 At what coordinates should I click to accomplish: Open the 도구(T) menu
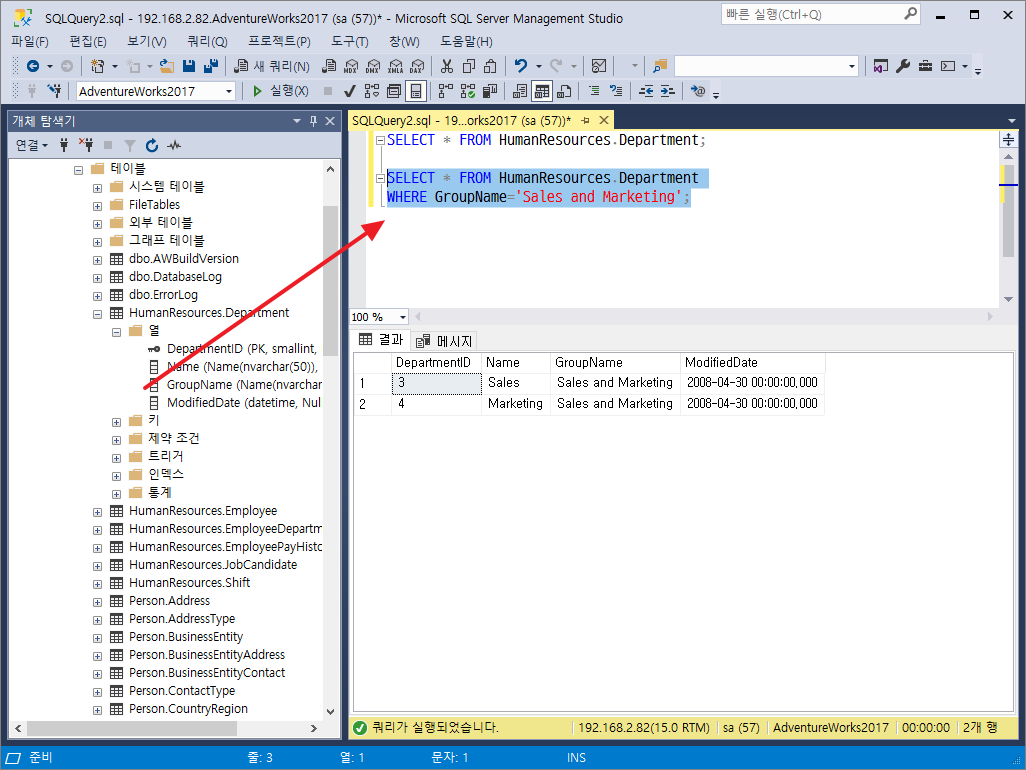click(x=350, y=42)
